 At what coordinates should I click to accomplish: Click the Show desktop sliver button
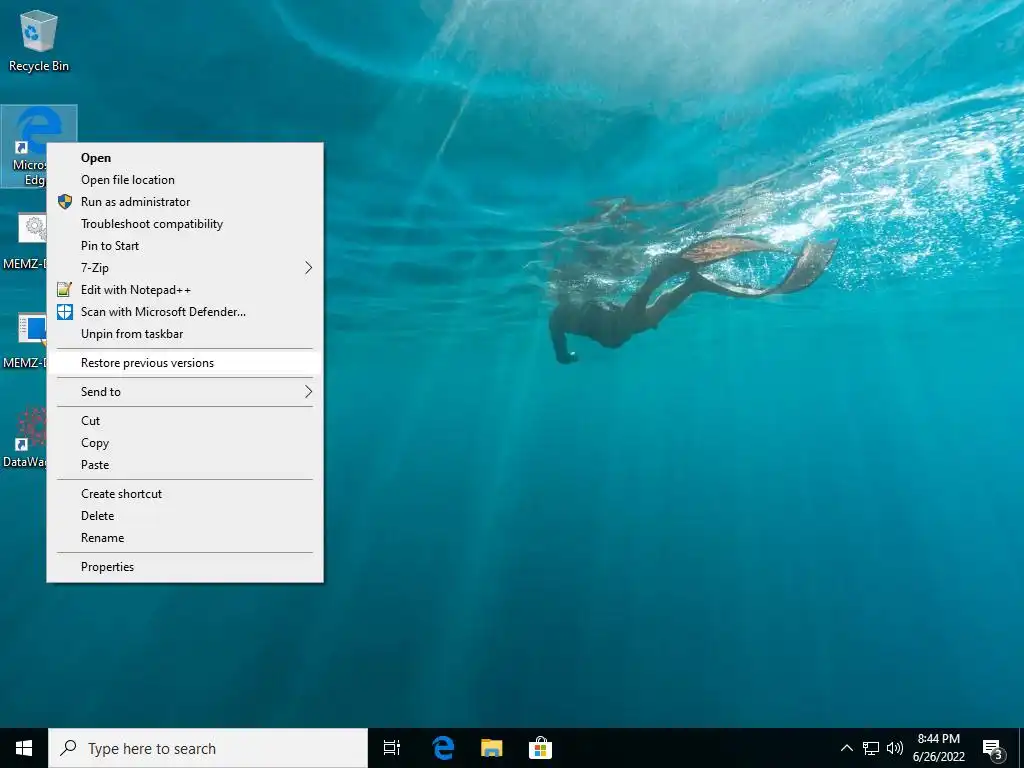[x=1021, y=748]
